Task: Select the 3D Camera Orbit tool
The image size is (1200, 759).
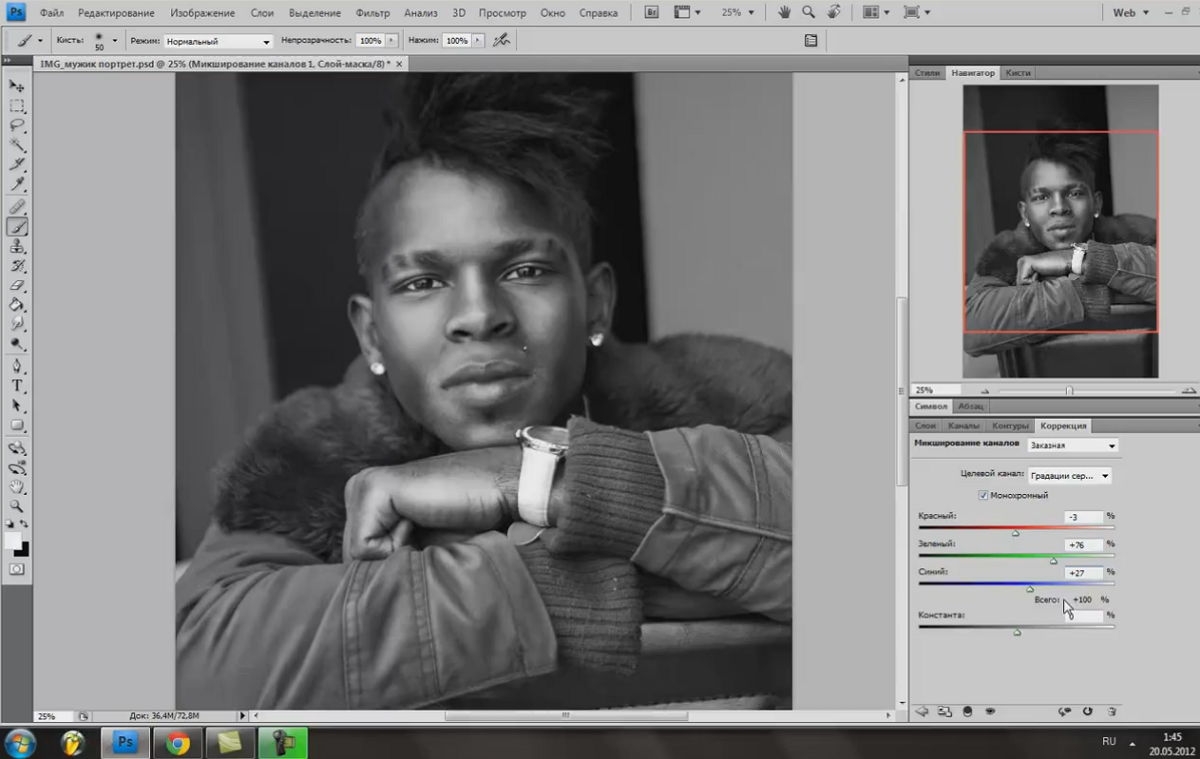Action: (17, 468)
